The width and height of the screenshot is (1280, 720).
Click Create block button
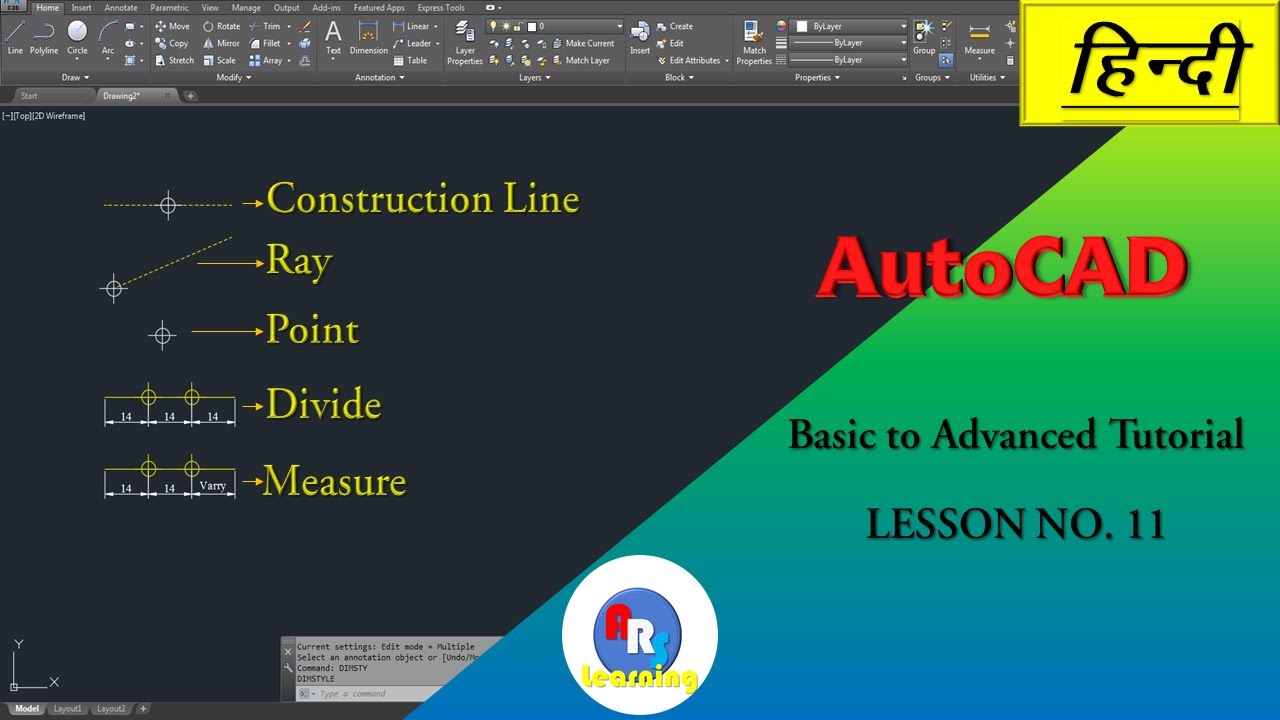click(x=675, y=27)
